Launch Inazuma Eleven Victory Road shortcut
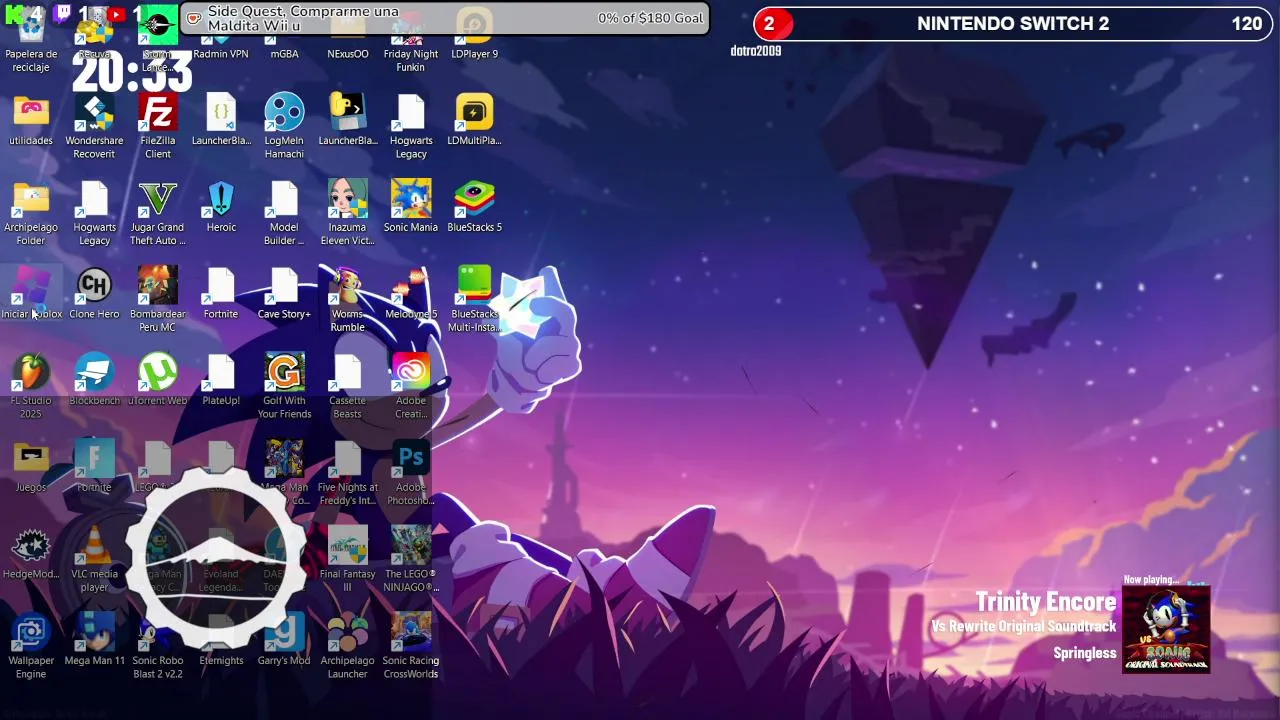 [x=348, y=214]
